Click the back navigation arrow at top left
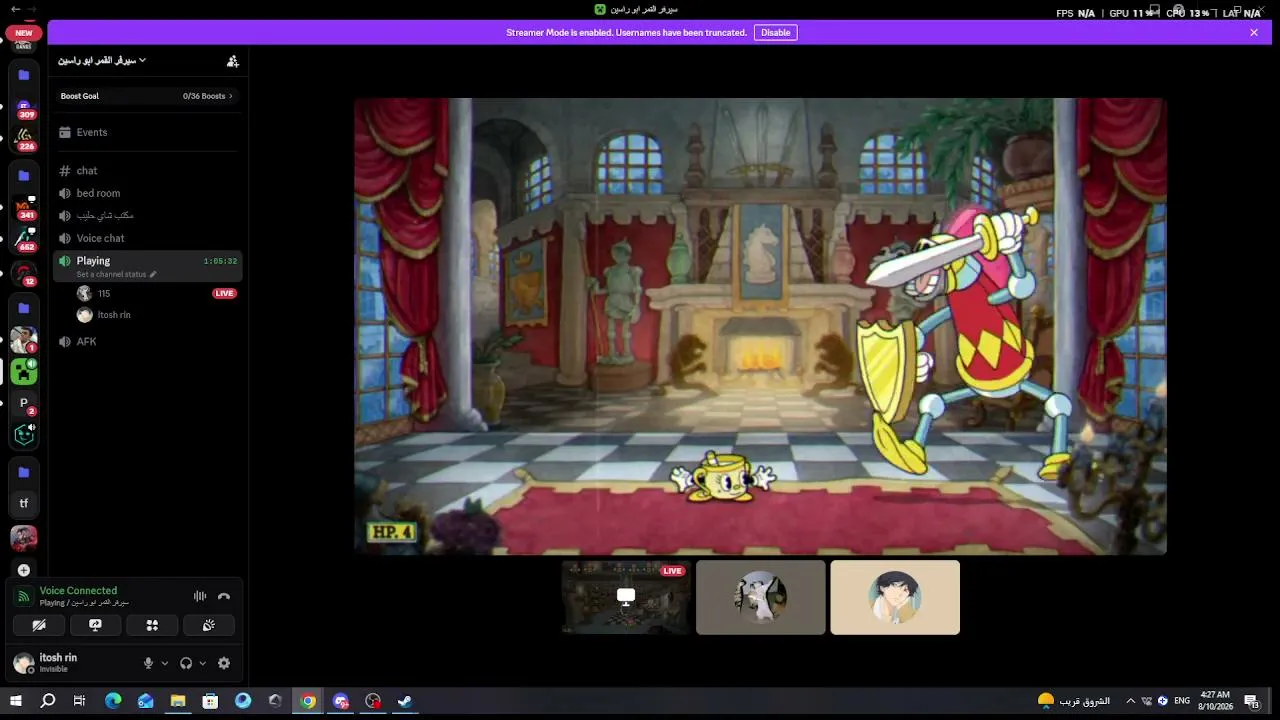Screen dimensions: 1280x720 tap(14, 9)
